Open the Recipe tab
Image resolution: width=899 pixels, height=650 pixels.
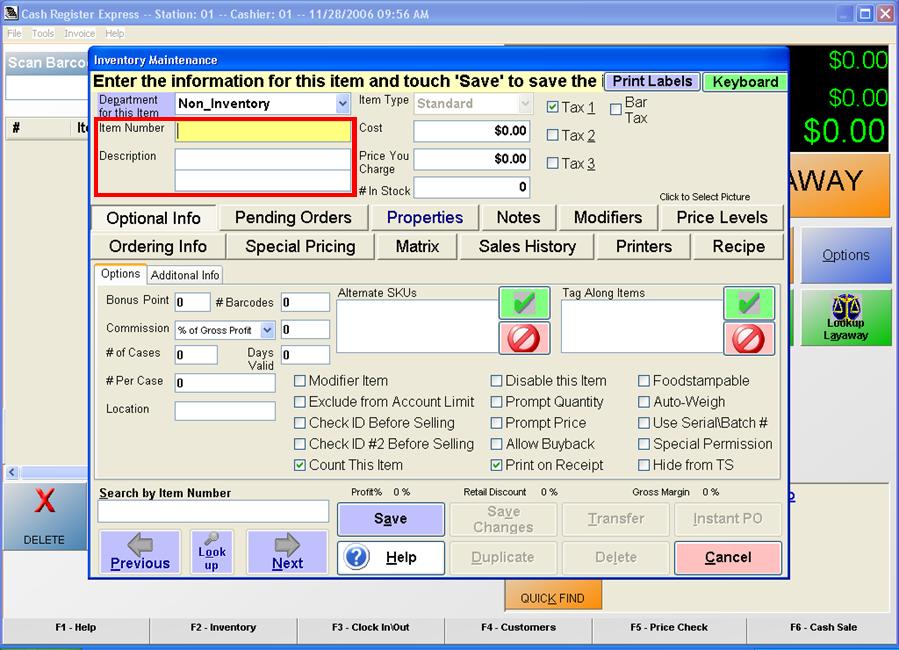[738, 246]
